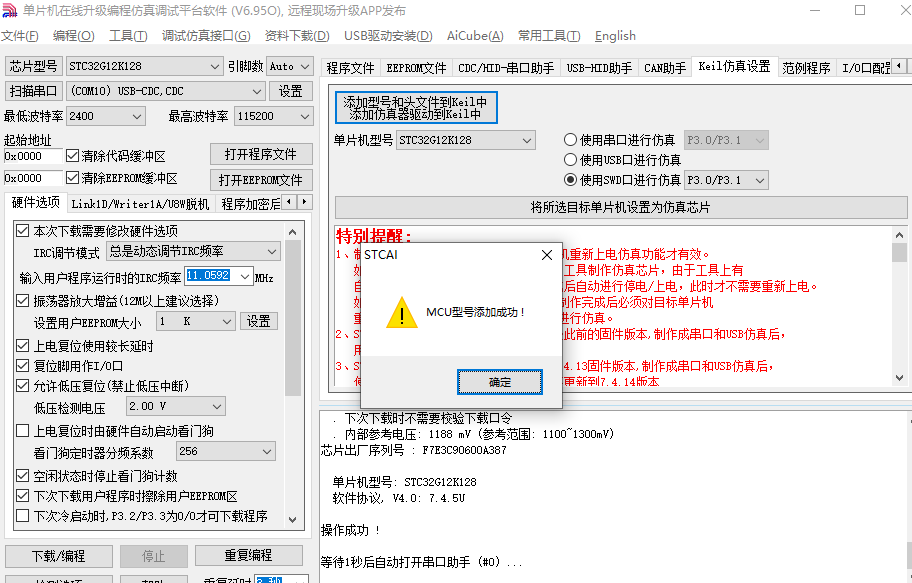
Task: Select 使用串口进行仿真 radio button
Action: (571, 140)
